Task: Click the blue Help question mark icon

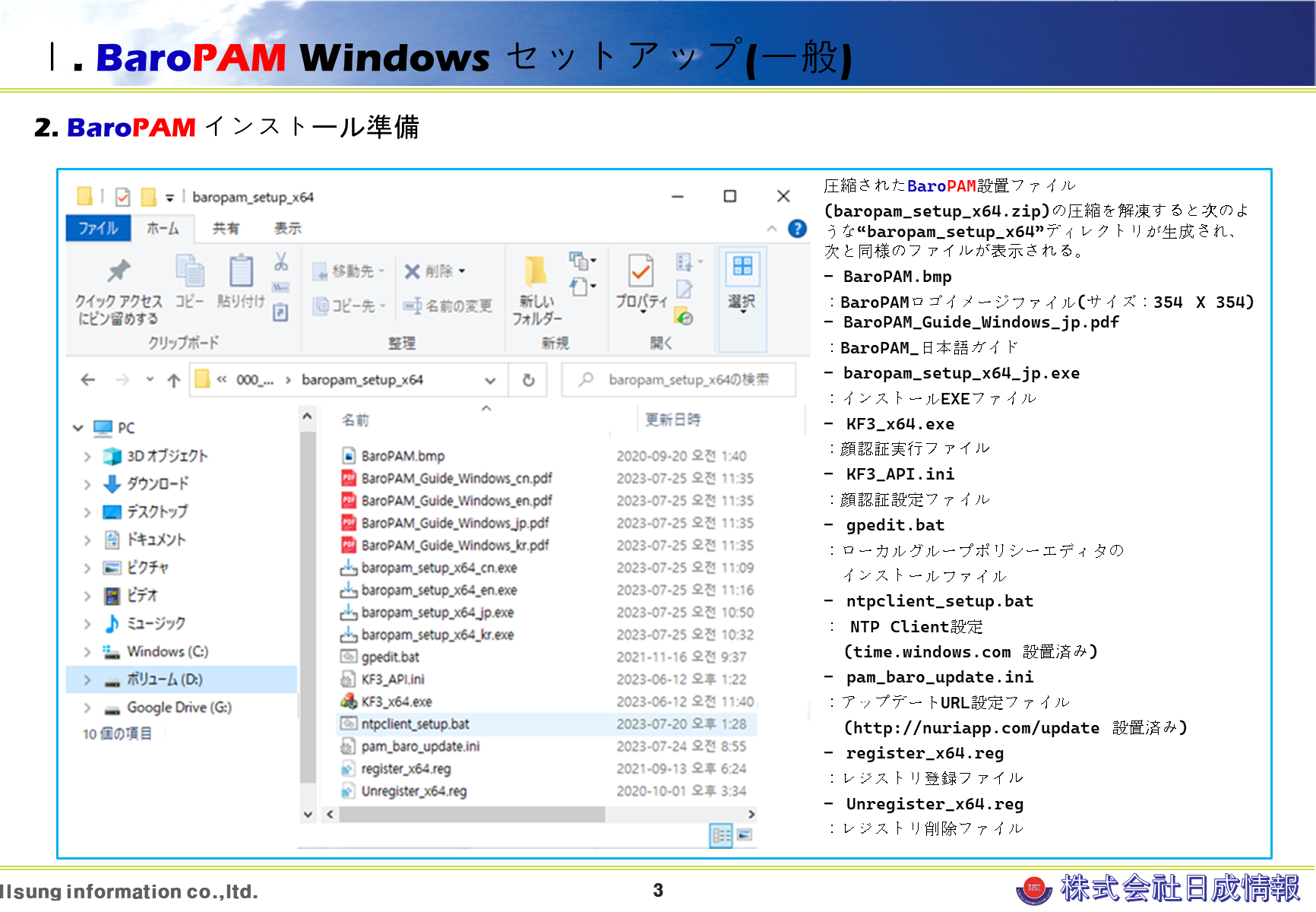Action: click(x=797, y=229)
